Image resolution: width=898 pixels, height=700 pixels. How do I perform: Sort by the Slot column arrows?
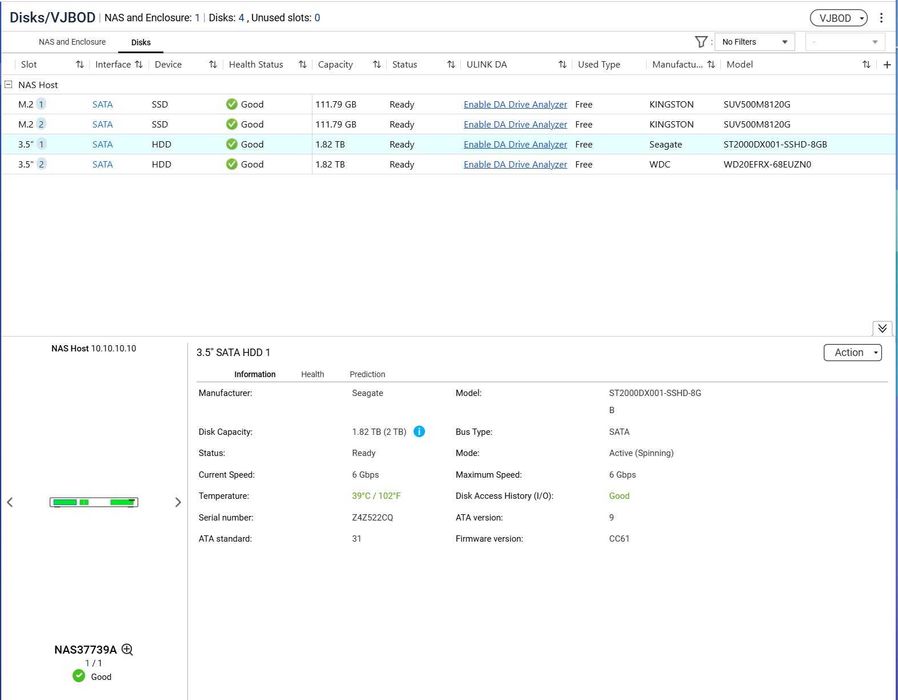[80, 65]
